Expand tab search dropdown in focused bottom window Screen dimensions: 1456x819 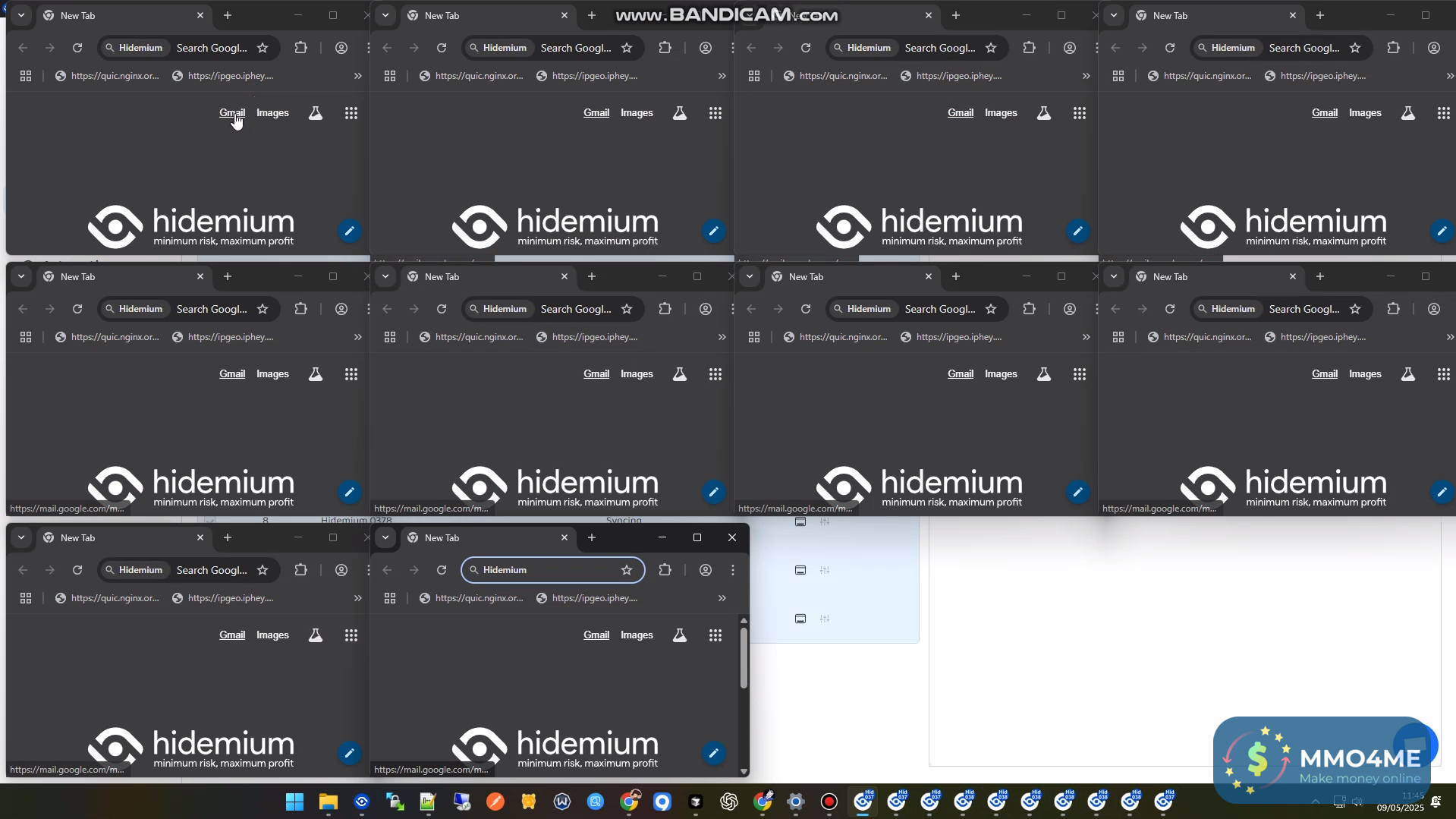point(385,537)
